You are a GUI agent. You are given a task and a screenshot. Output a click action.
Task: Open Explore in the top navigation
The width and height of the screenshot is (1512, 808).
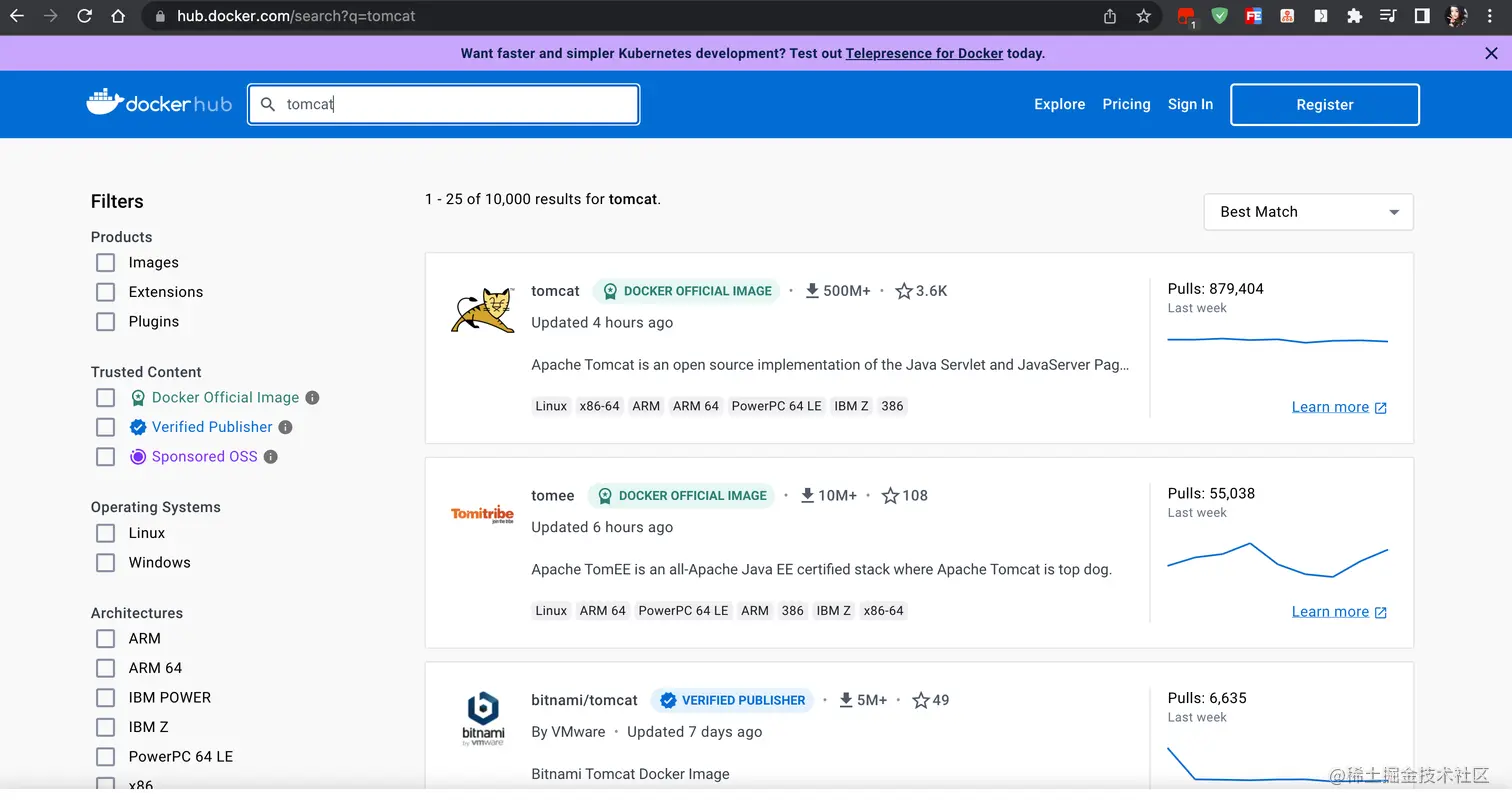click(x=1059, y=104)
